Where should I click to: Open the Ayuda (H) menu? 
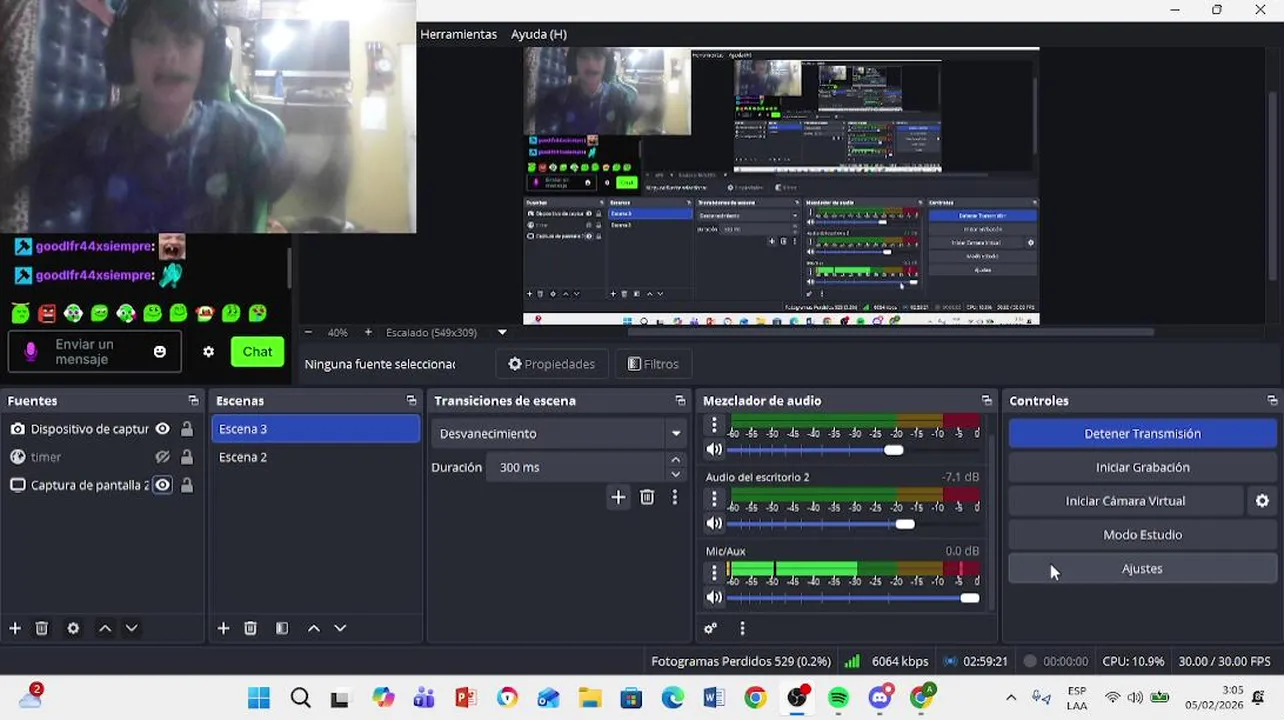pyautogui.click(x=539, y=34)
